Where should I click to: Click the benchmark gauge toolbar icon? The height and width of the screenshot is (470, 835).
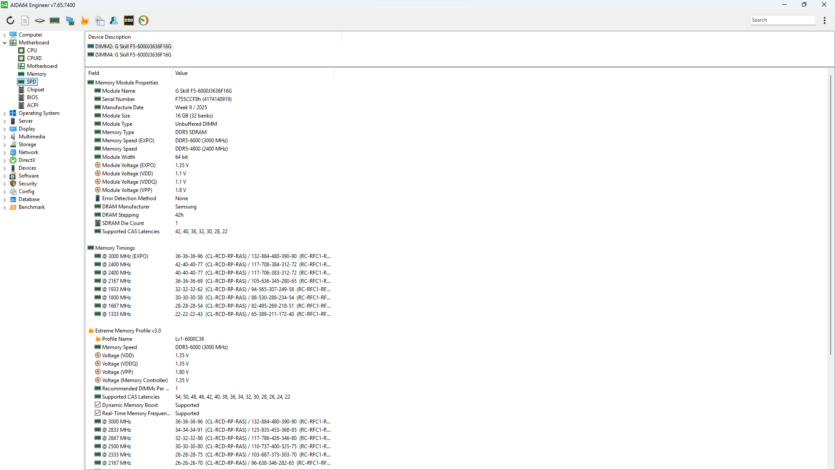click(x=143, y=21)
